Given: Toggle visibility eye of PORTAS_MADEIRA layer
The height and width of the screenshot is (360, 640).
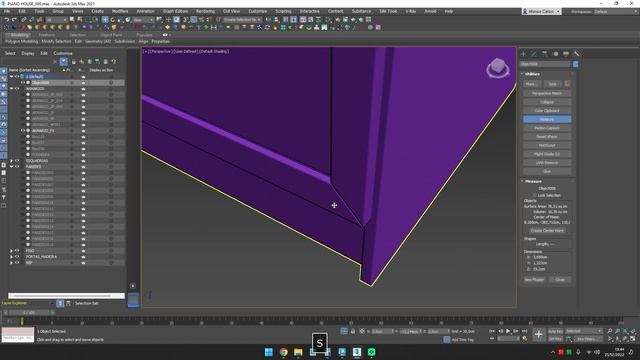Looking at the screenshot, I should [17, 257].
